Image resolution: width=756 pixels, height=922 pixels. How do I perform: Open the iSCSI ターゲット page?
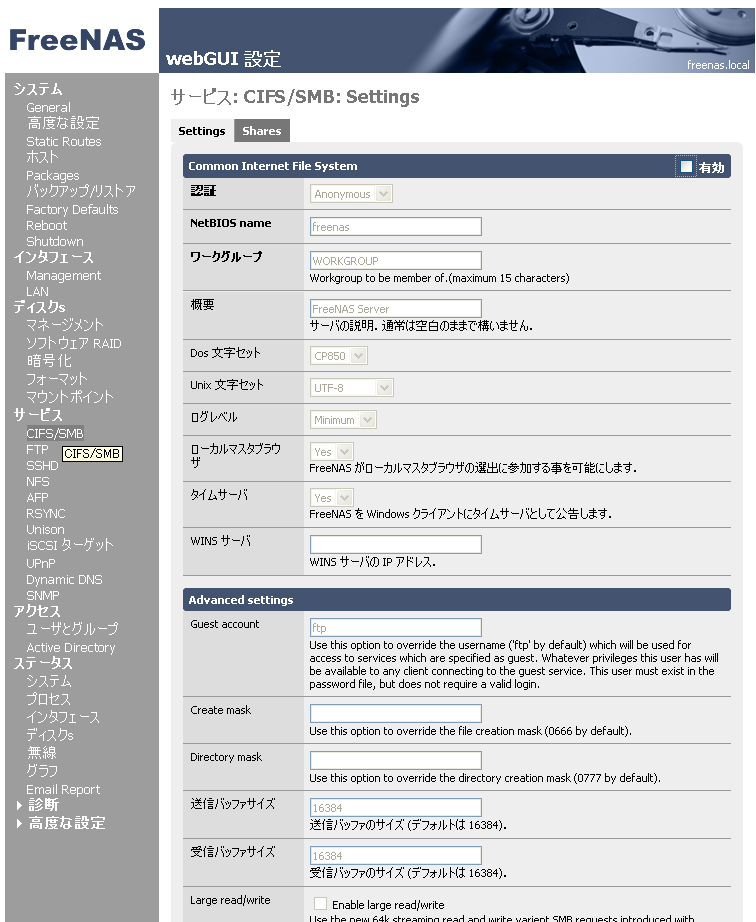(69, 545)
